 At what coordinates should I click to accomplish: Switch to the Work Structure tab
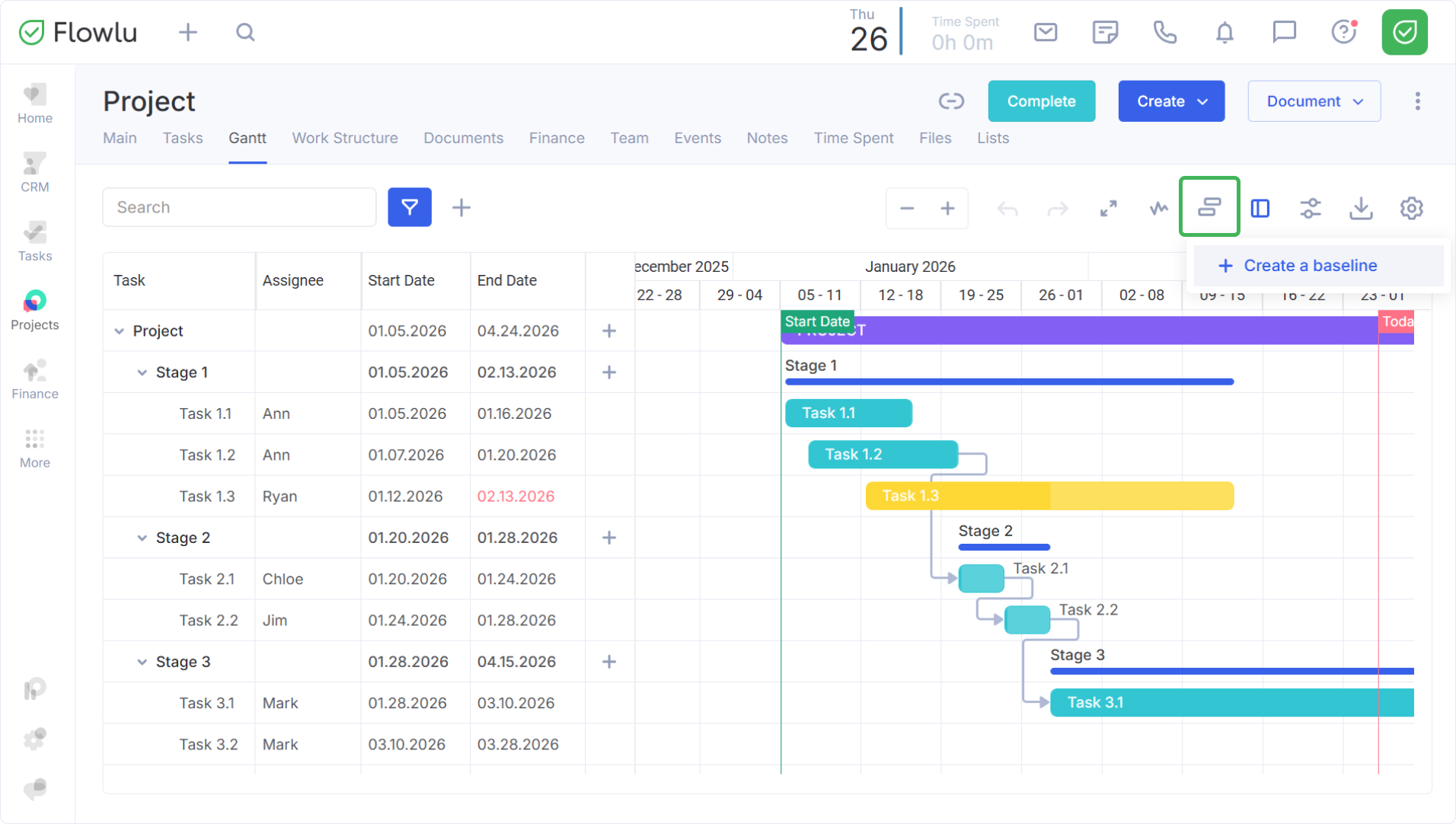pos(345,138)
